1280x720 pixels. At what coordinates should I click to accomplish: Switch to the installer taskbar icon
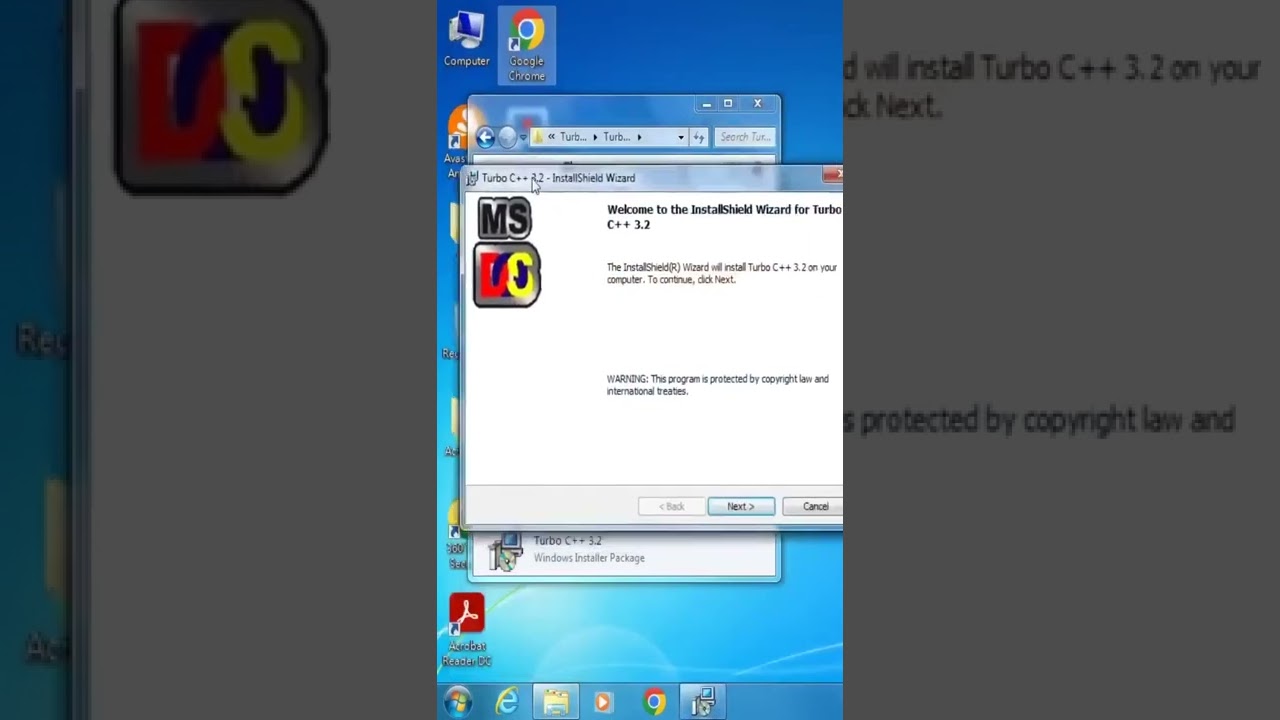point(703,702)
